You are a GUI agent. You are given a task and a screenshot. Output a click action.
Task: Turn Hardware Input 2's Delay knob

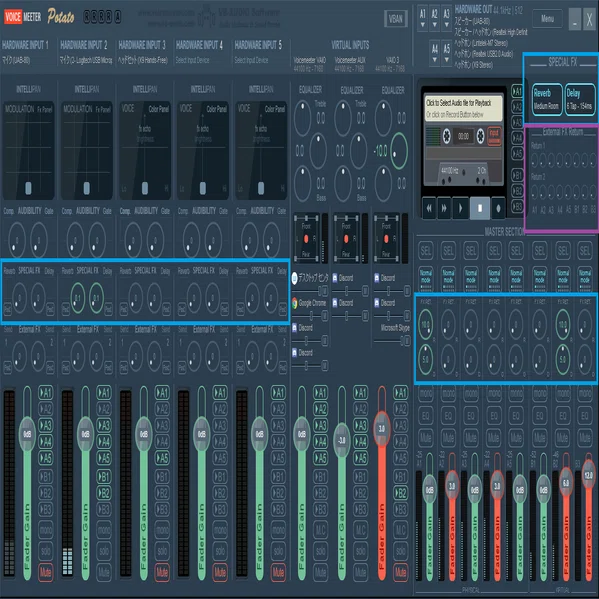(x=96, y=298)
